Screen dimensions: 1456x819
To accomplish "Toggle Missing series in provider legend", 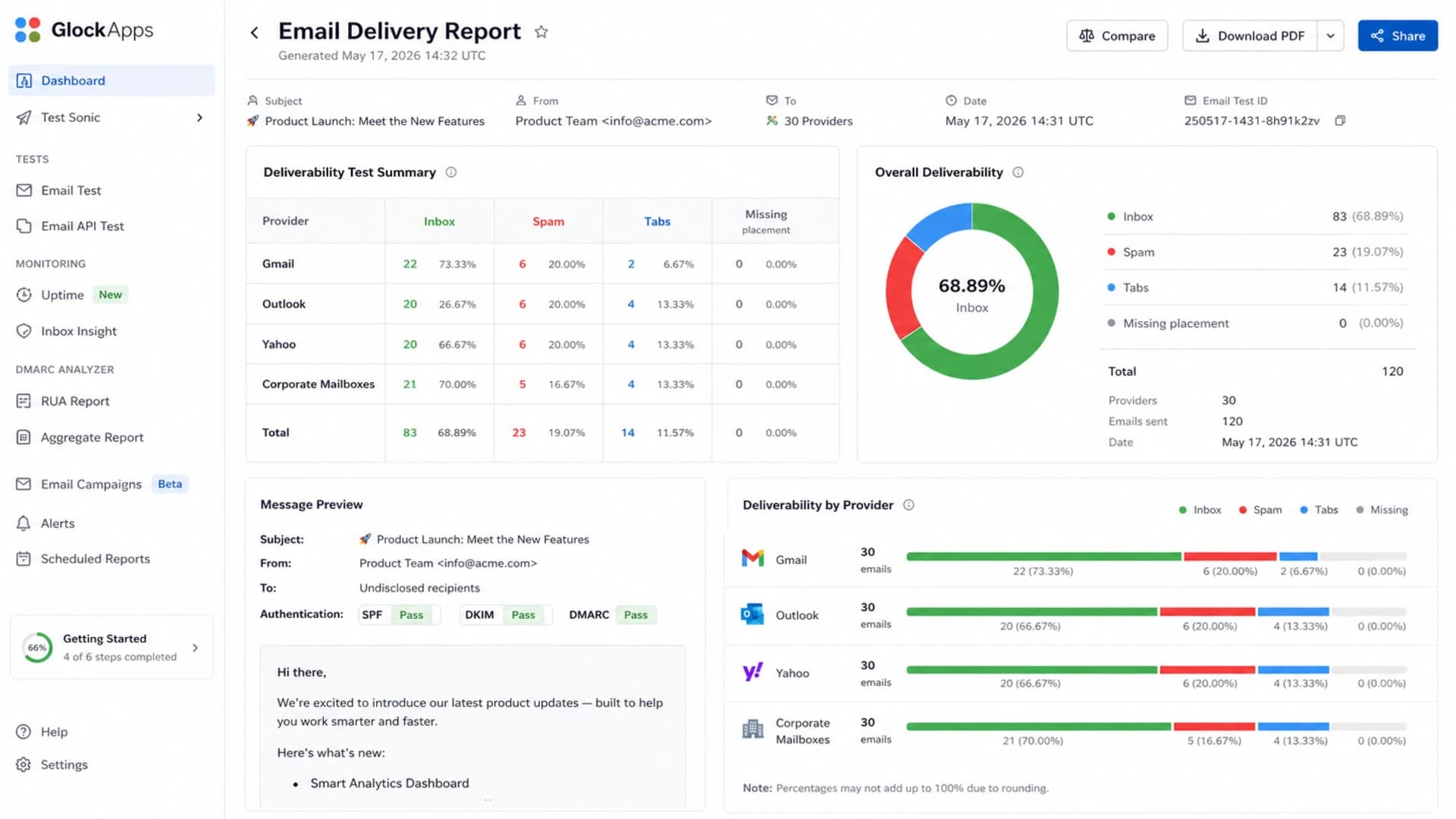I will 1382,510.
